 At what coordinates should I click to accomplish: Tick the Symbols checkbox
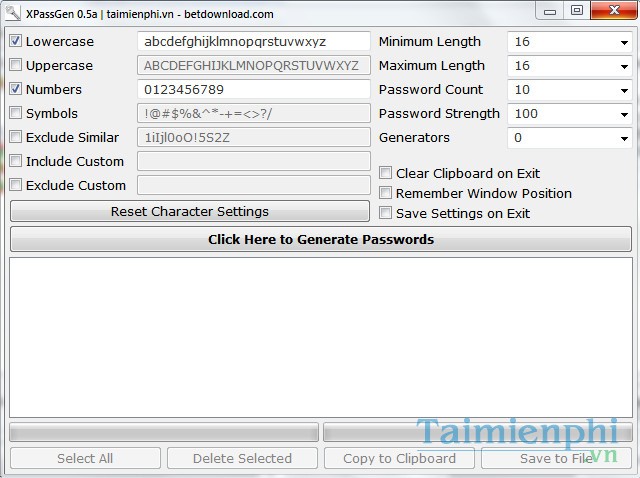coord(16,114)
